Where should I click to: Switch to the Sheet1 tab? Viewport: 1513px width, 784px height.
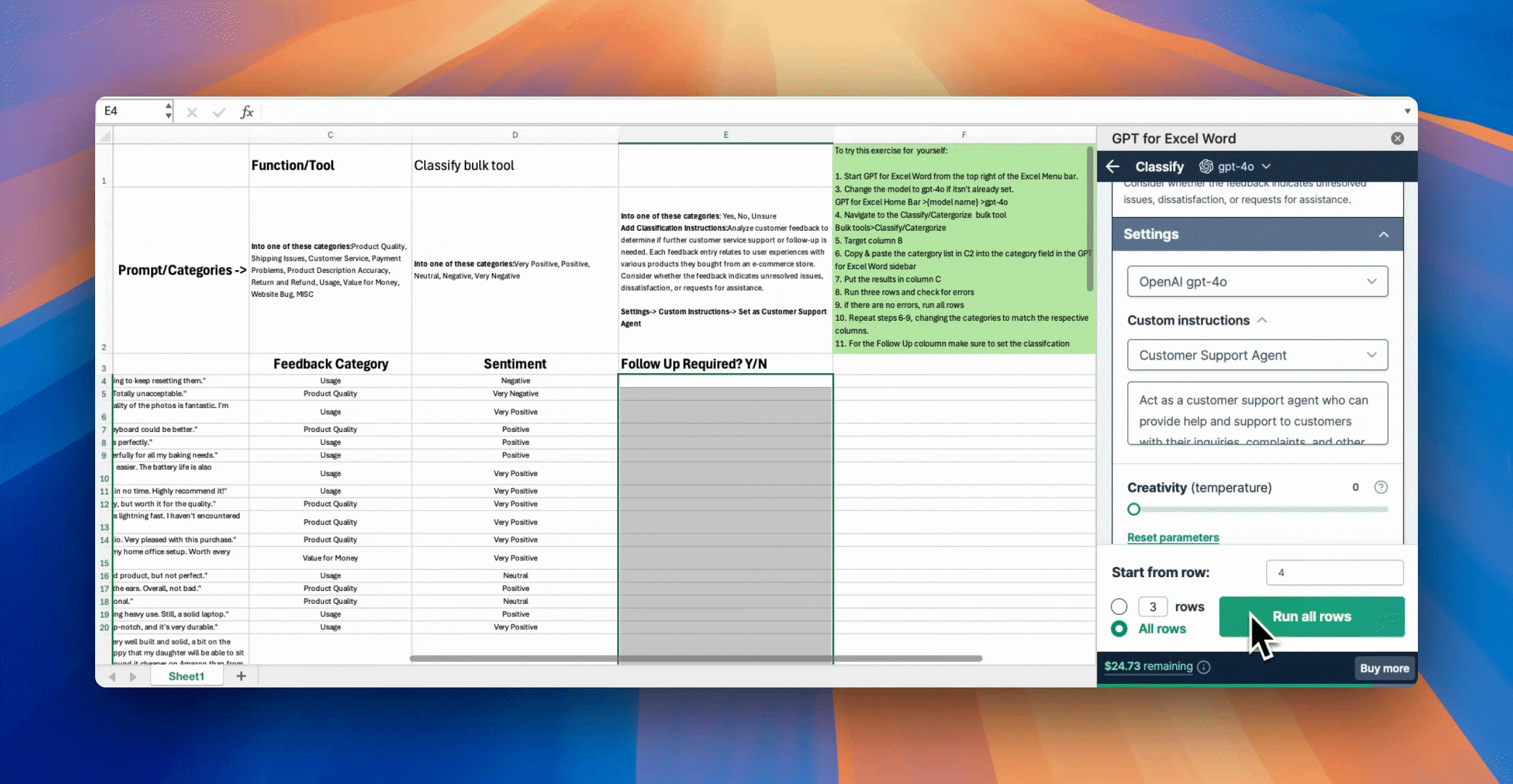[187, 677]
